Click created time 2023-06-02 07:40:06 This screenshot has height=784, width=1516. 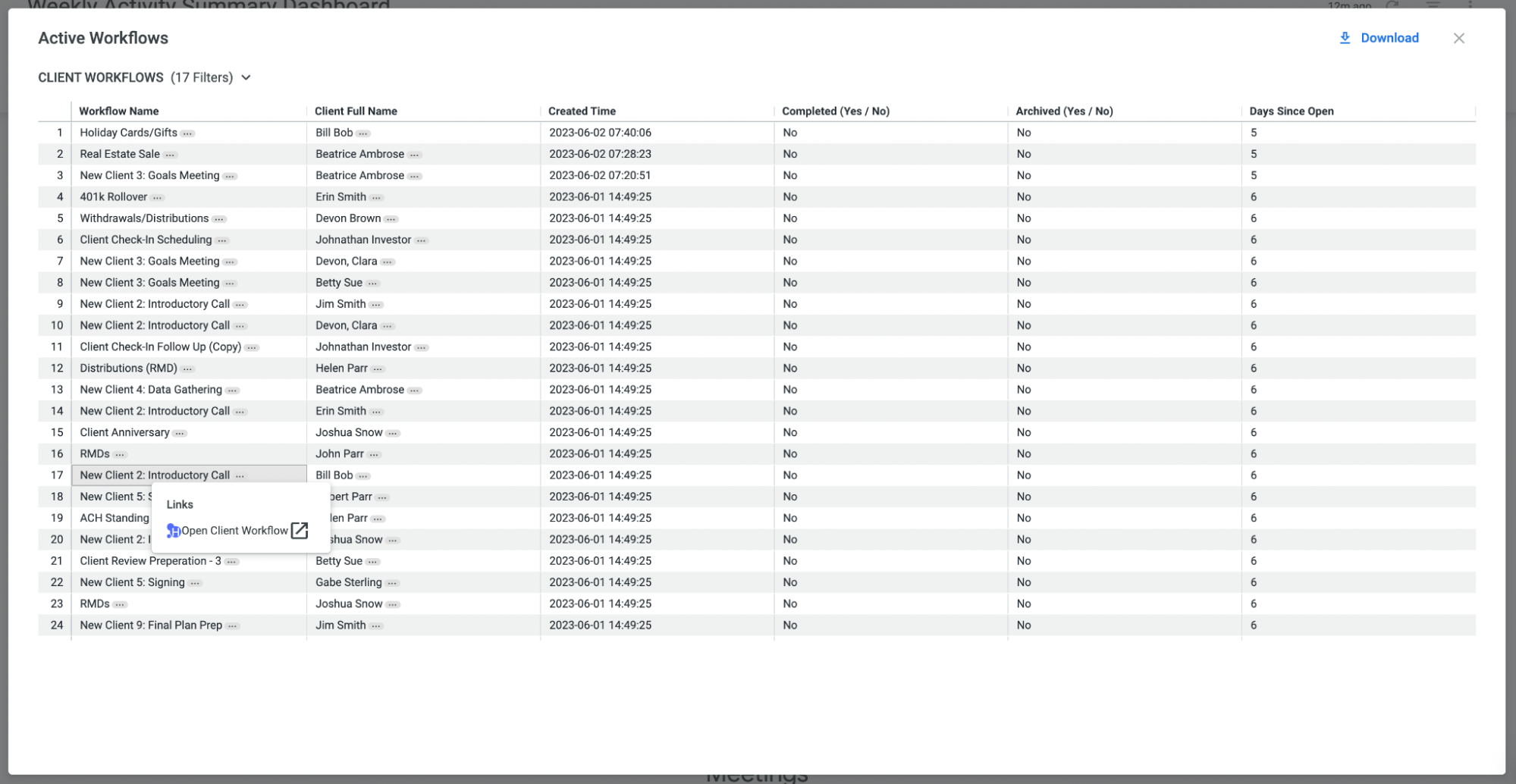click(600, 133)
